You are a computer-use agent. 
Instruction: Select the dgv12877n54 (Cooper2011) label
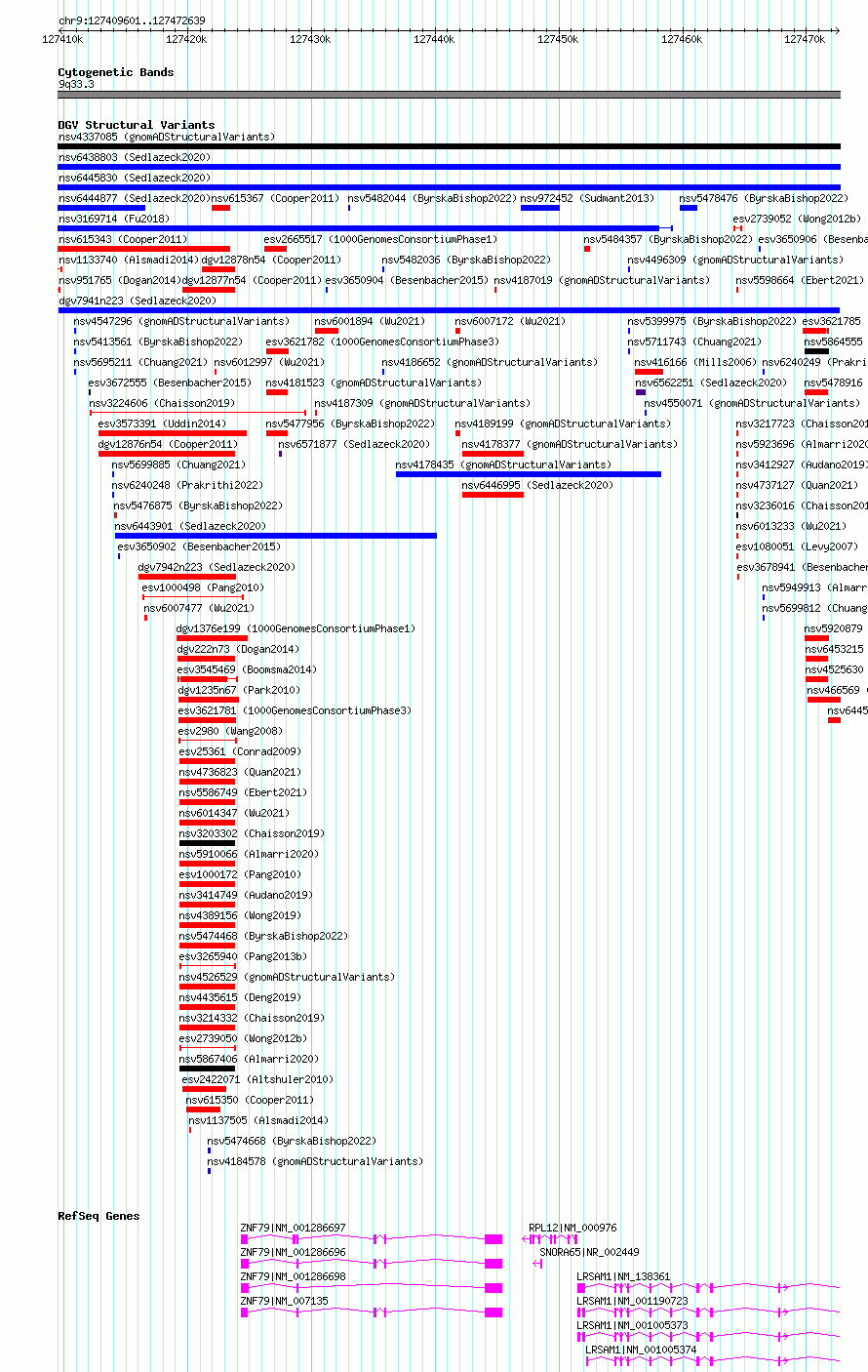point(252,280)
